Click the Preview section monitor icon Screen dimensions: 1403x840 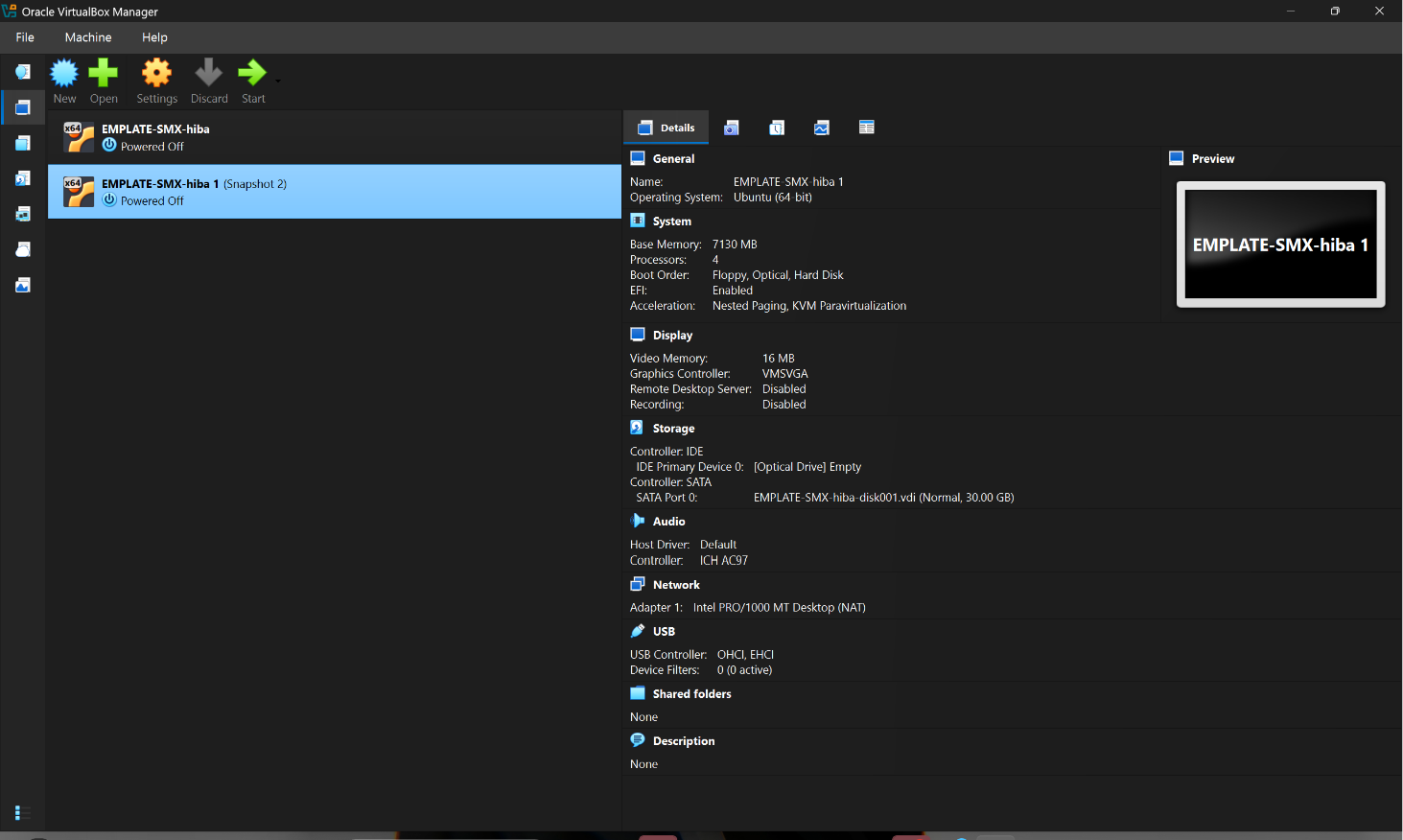click(x=1177, y=158)
